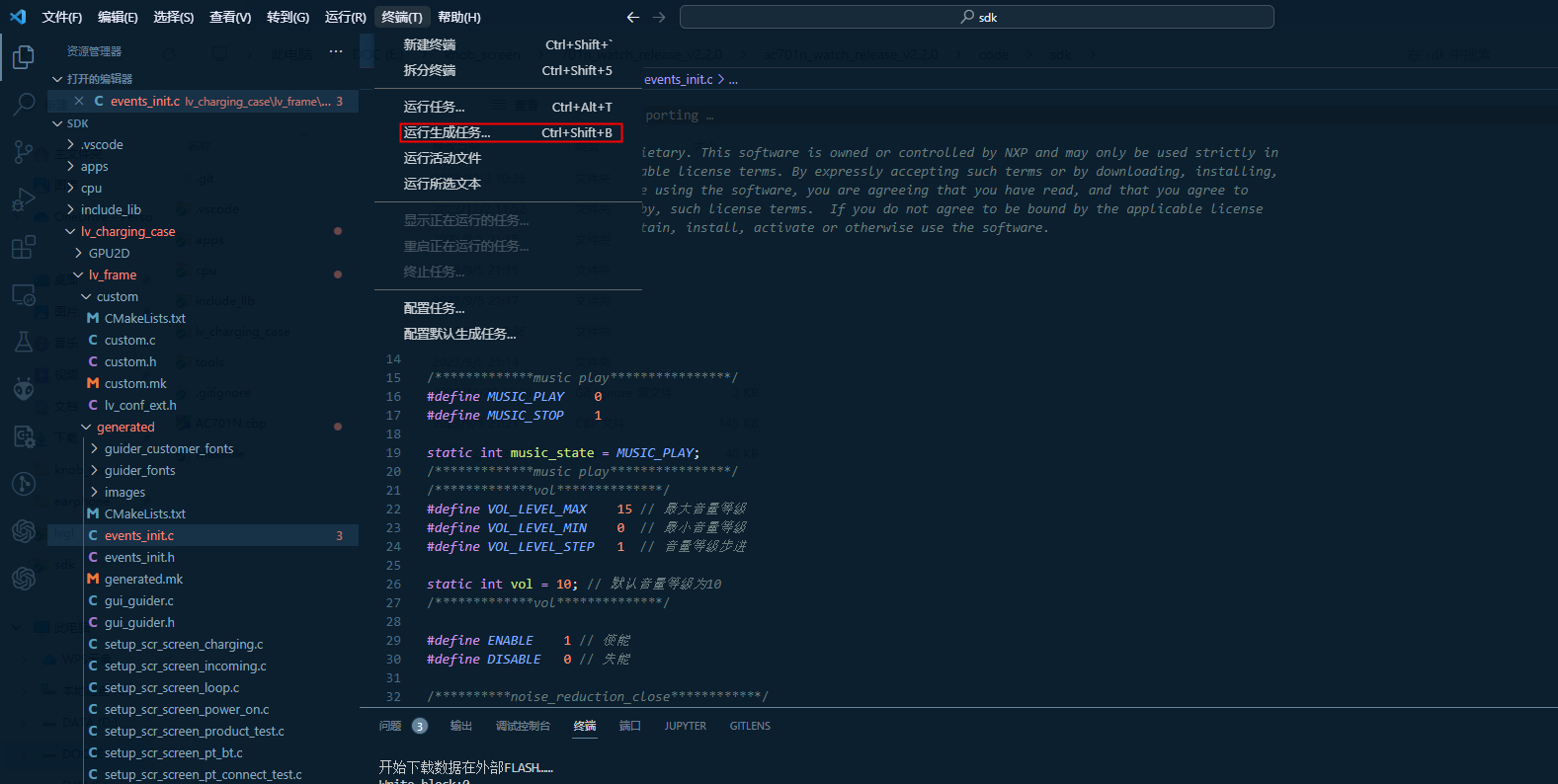Open the Explorer view in activity bar
This screenshot has width=1558, height=784.
pyautogui.click(x=24, y=57)
